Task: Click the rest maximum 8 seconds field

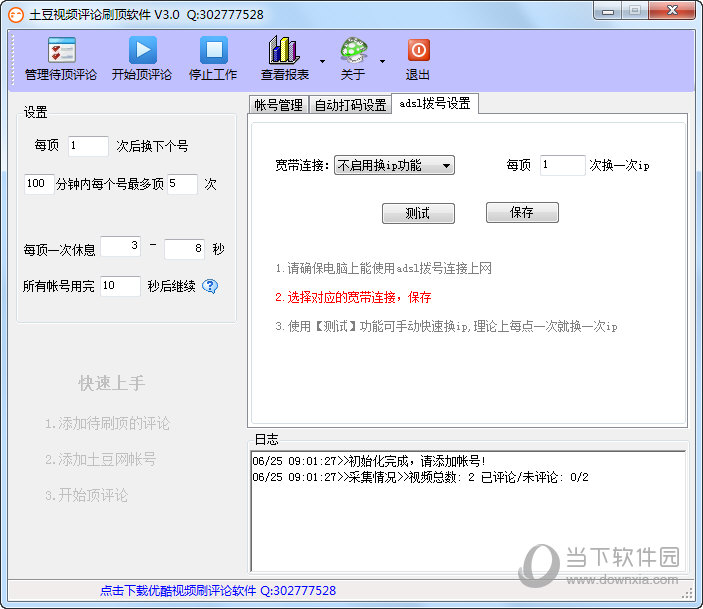Action: coord(184,249)
